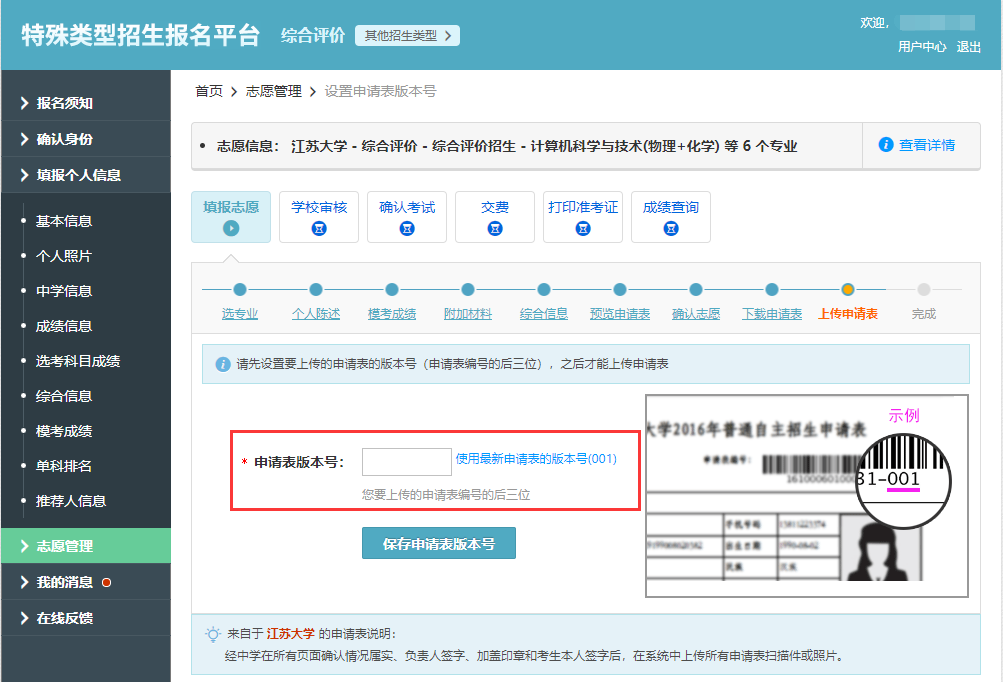Click the hourglass icon under 确认考试
The image size is (1003, 682).
tap(407, 229)
